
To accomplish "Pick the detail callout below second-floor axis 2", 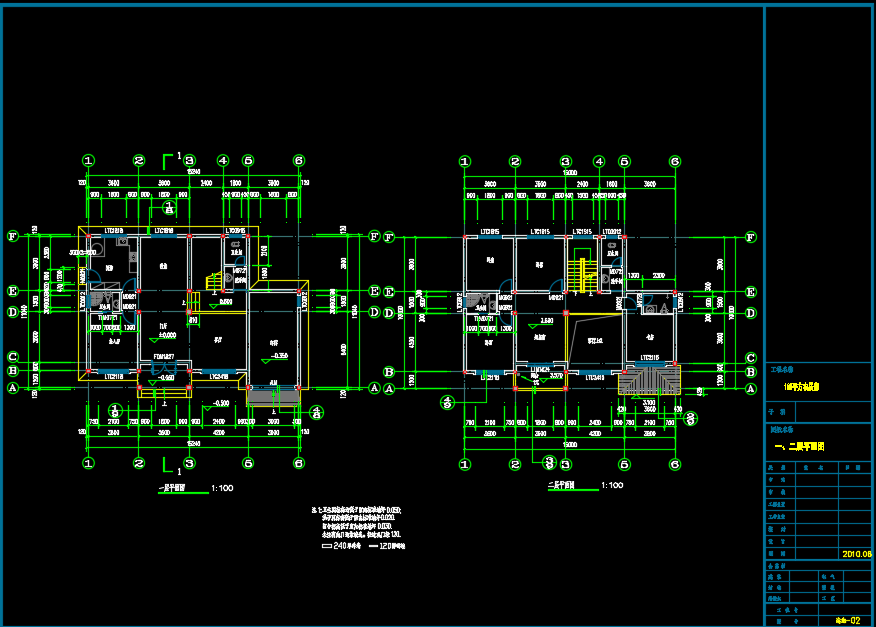I will [549, 463].
